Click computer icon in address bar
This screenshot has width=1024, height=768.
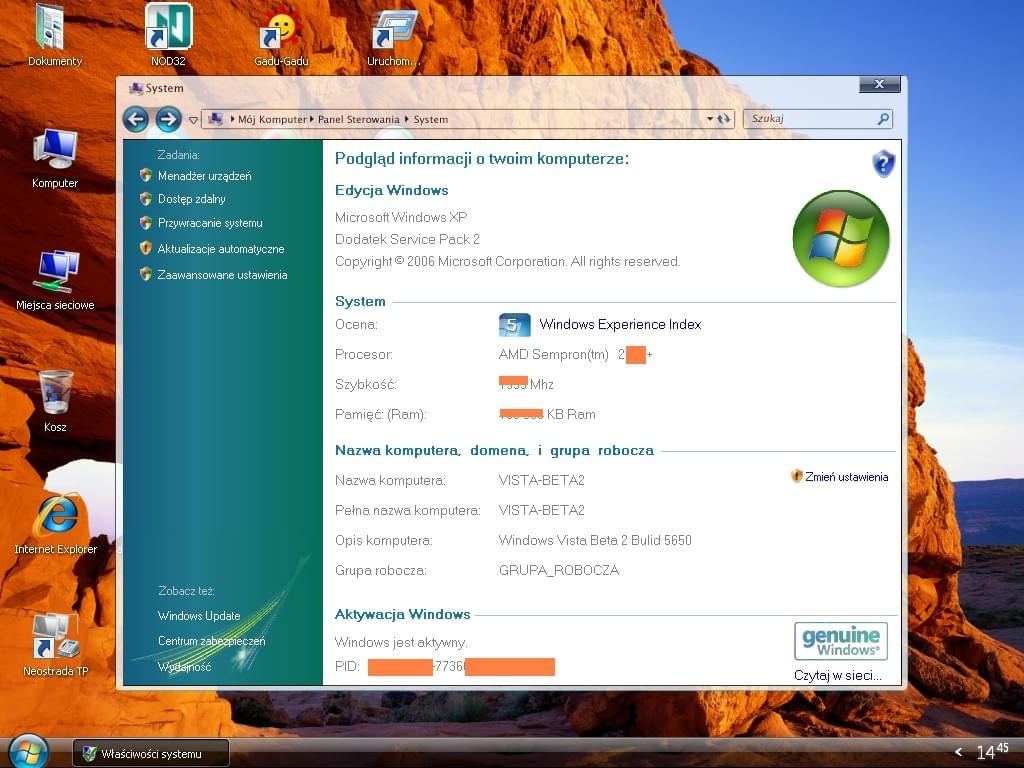click(216, 119)
